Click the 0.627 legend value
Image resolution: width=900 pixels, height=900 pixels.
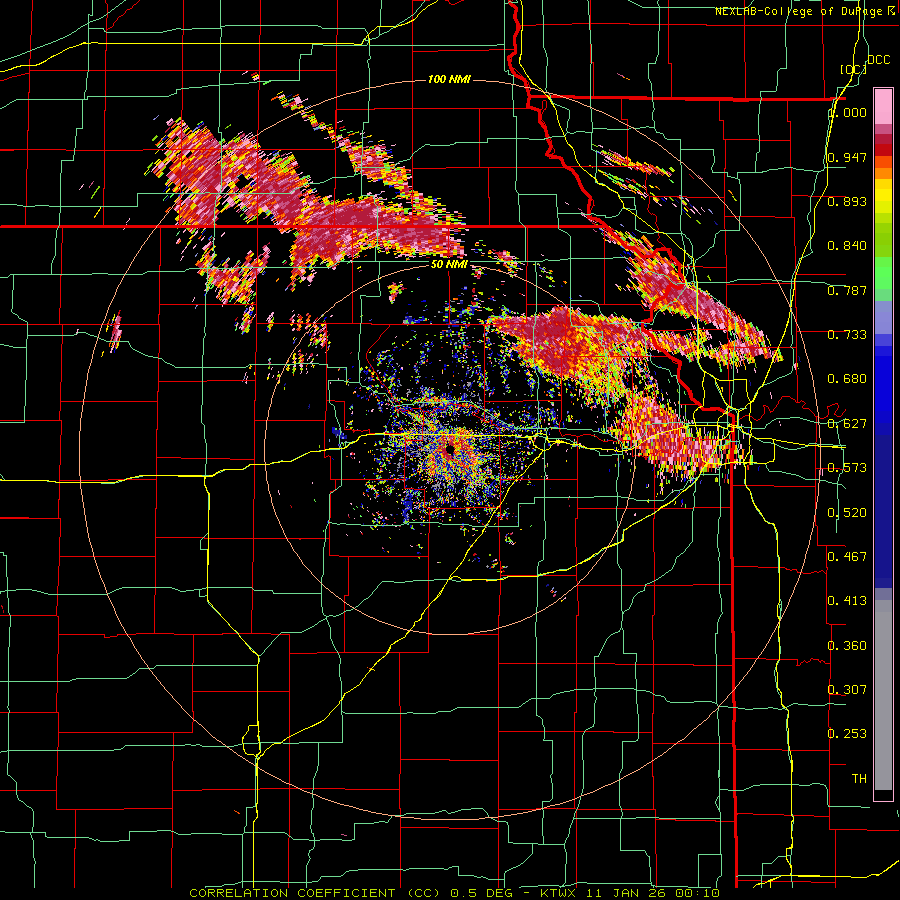(x=847, y=424)
